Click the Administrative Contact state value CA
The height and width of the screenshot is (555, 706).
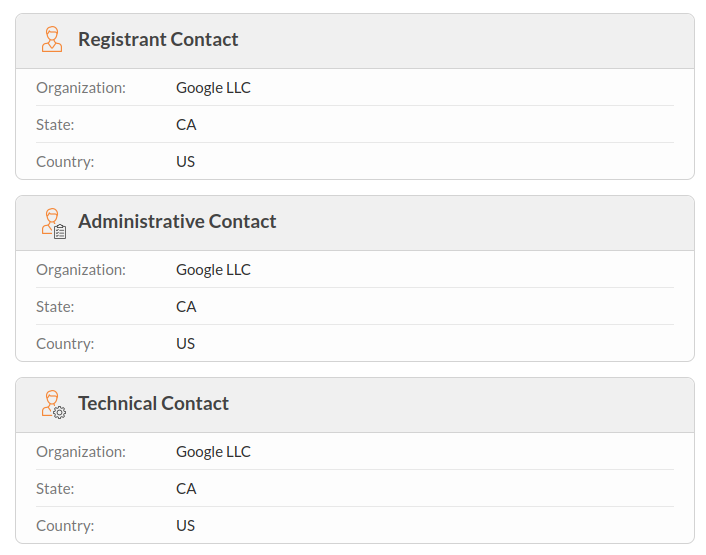pos(186,307)
